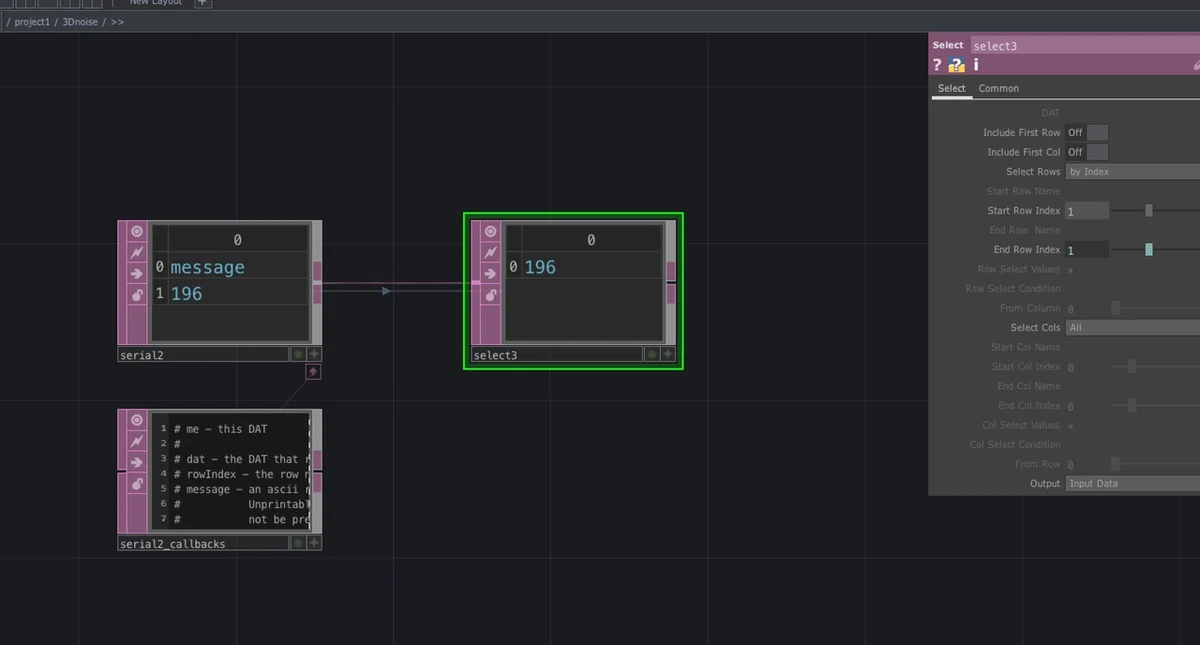
Task: Toggle Include First Row switch
Action: click(1087, 132)
